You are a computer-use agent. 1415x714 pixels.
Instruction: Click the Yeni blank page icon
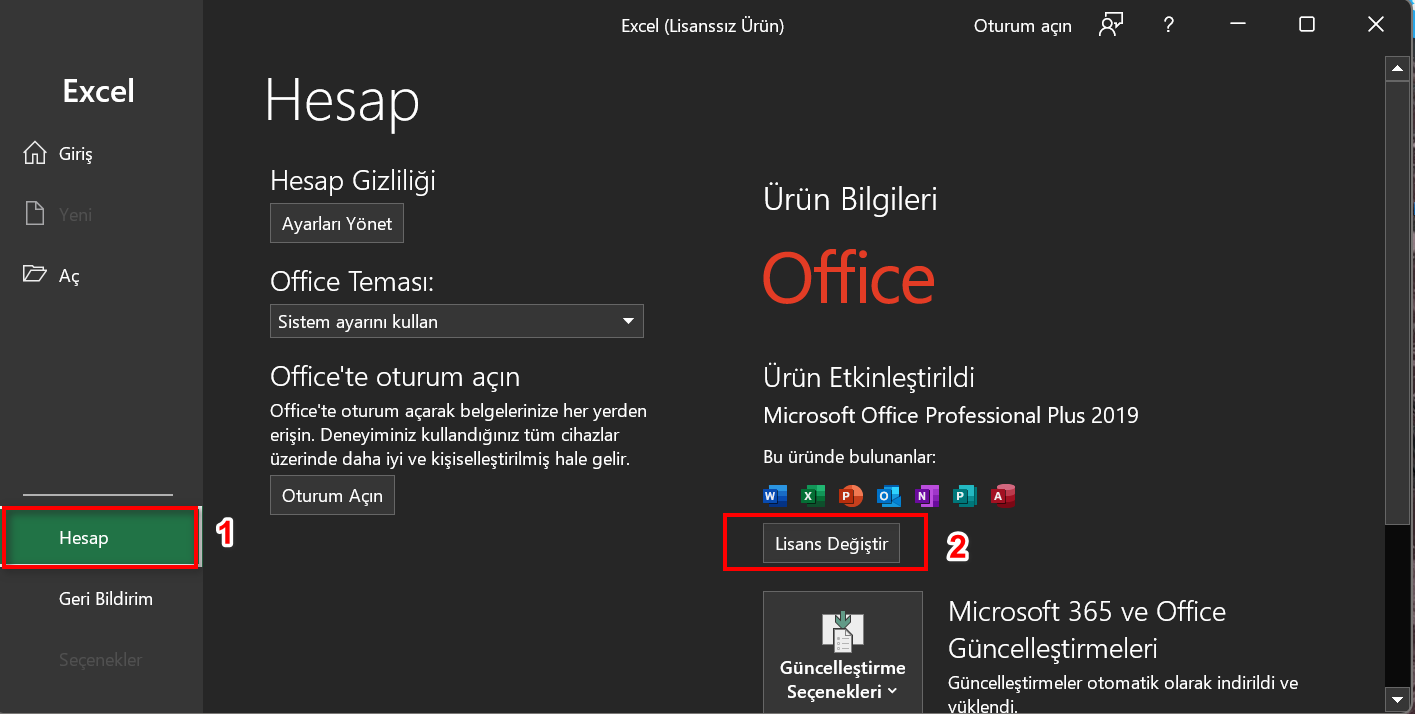(35, 214)
